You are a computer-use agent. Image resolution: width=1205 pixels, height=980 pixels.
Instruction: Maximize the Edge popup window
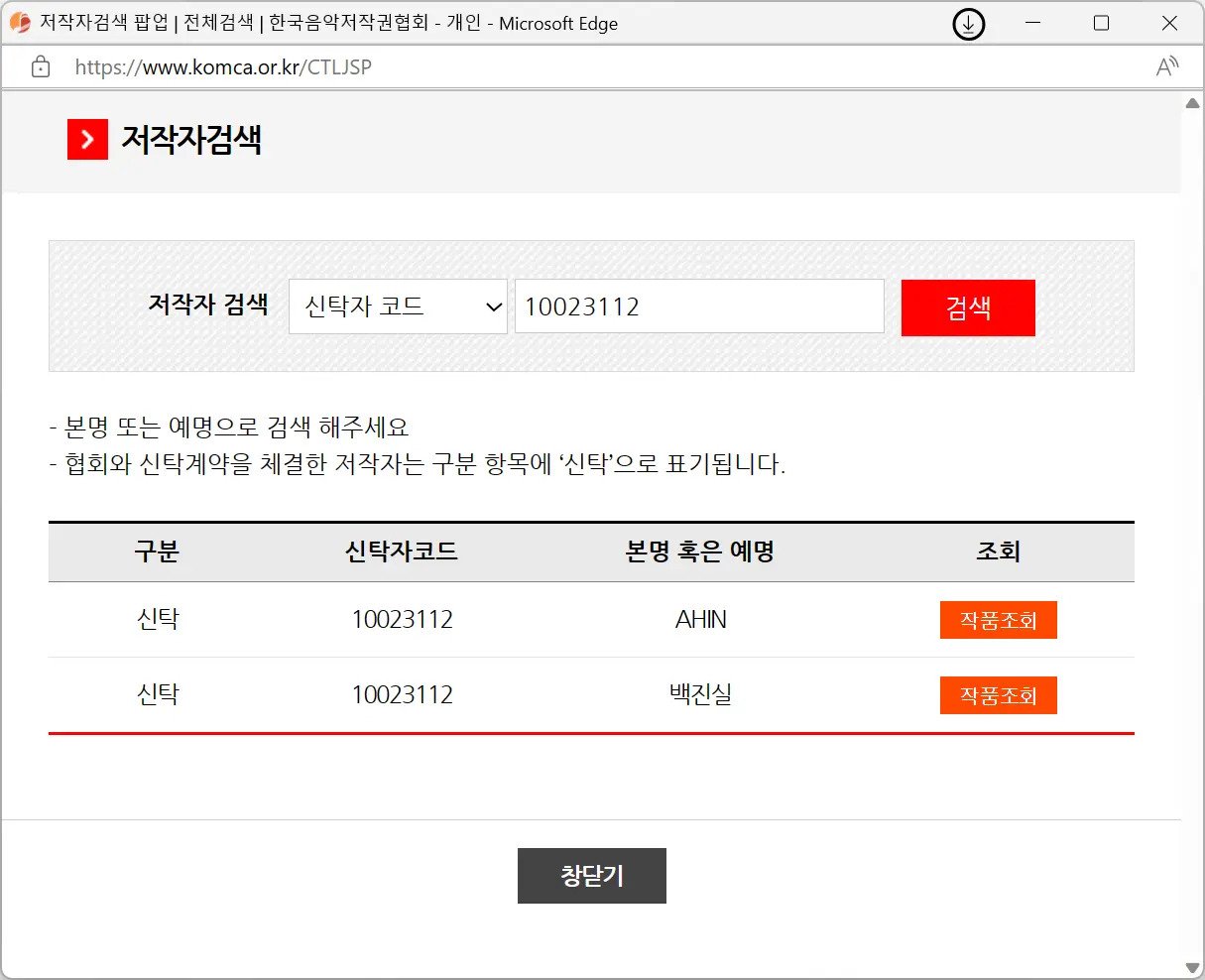pyautogui.click(x=1101, y=23)
